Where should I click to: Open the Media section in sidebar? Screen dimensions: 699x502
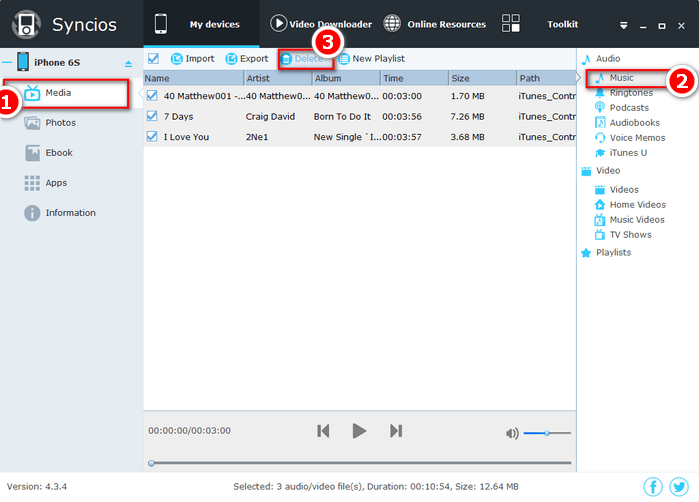click(x=66, y=93)
